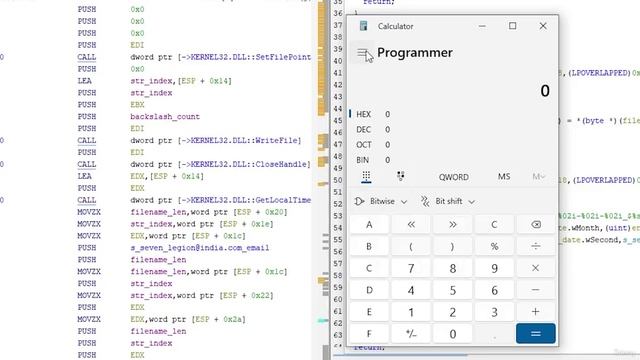The width and height of the screenshot is (640, 360).
Task: Open the Bitwise operations dropdown
Action: 380,201
